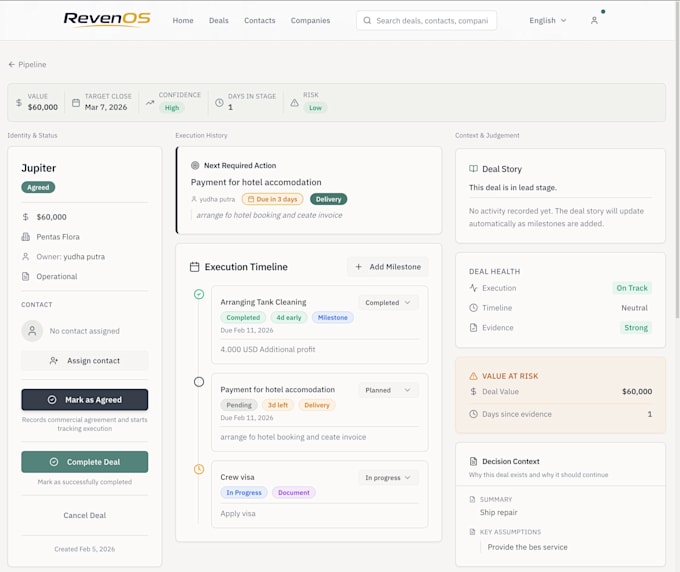Click 'Provide the bes service' assumption
Viewport: 680px width, 572px height.
pyautogui.click(x=527, y=547)
